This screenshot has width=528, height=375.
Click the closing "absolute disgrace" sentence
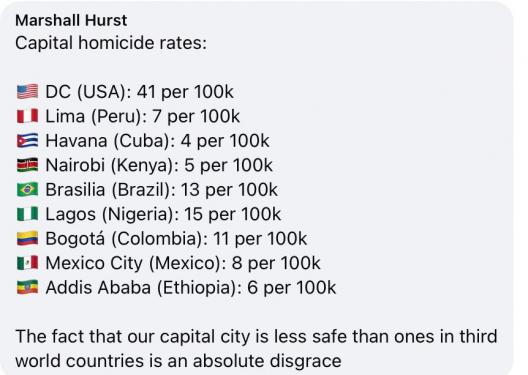[x=256, y=349]
